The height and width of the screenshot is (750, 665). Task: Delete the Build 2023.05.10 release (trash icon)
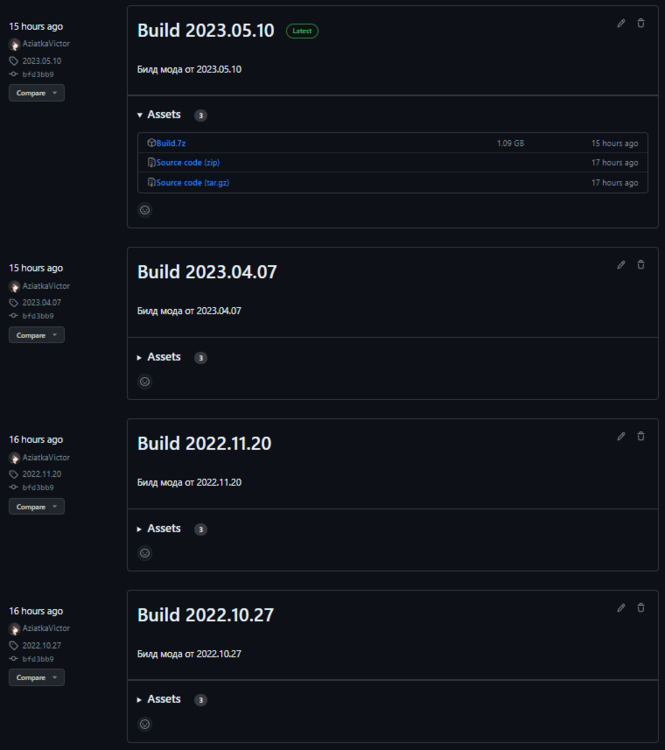[641, 23]
